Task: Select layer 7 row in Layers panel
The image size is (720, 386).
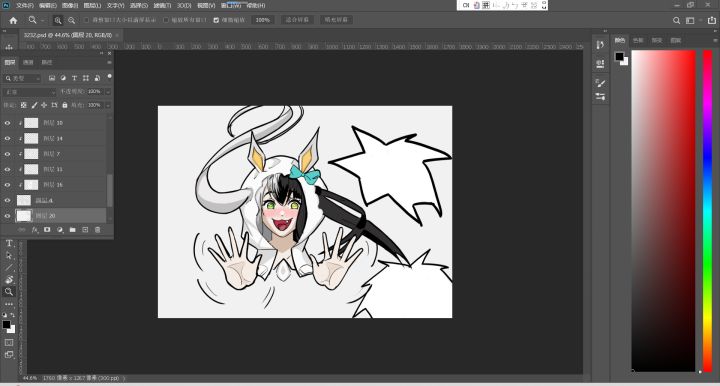Action: click(x=54, y=154)
